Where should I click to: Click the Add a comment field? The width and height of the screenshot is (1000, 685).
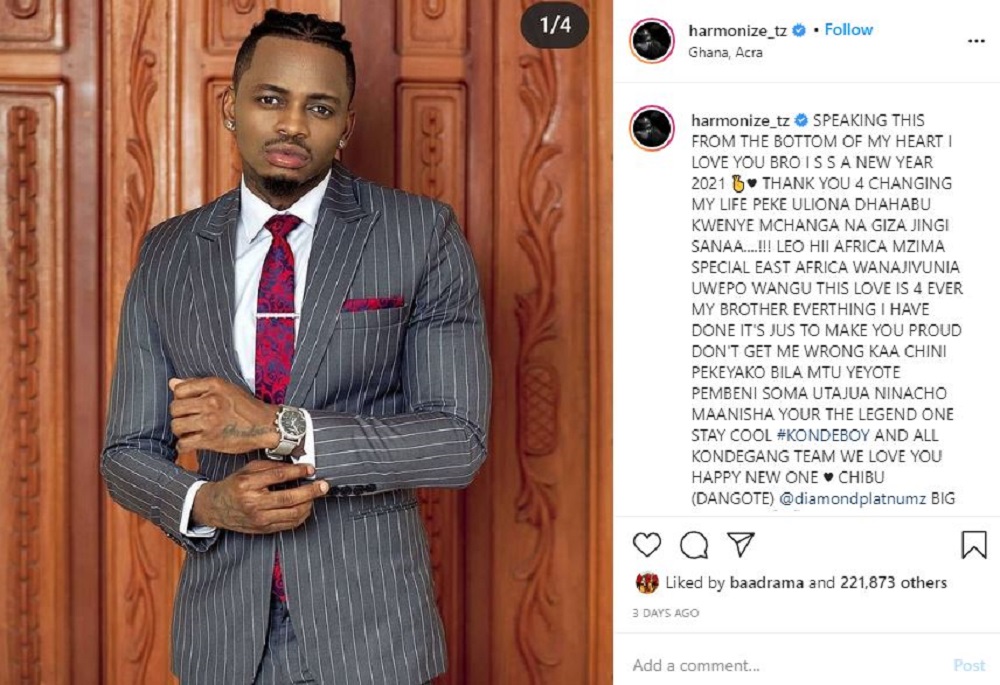[784, 665]
